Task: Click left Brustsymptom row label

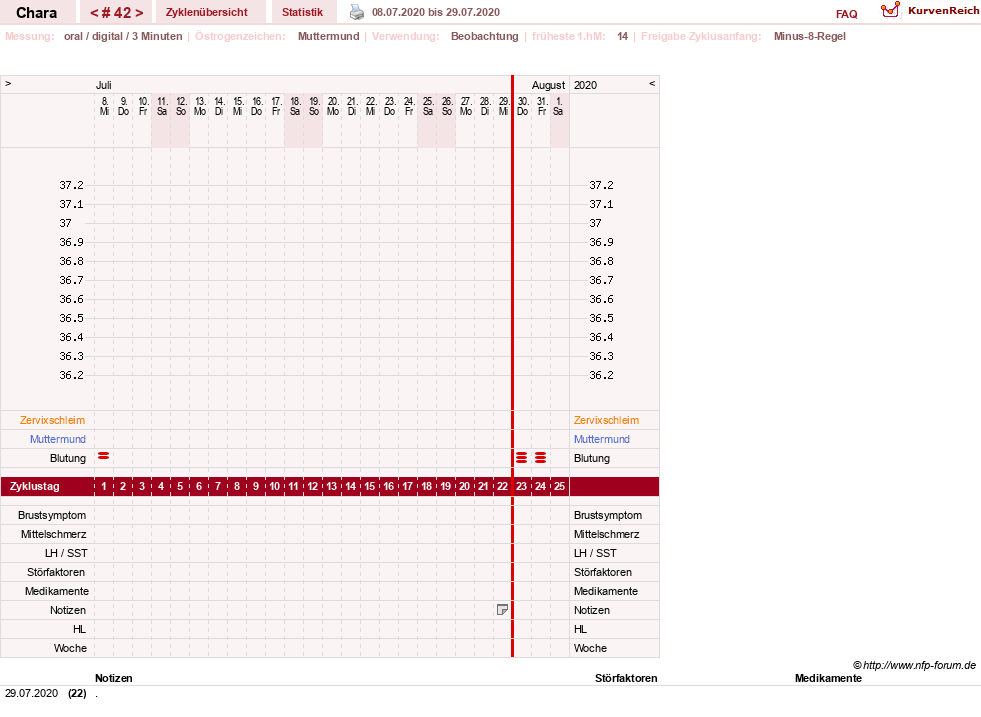Action: 52,516
